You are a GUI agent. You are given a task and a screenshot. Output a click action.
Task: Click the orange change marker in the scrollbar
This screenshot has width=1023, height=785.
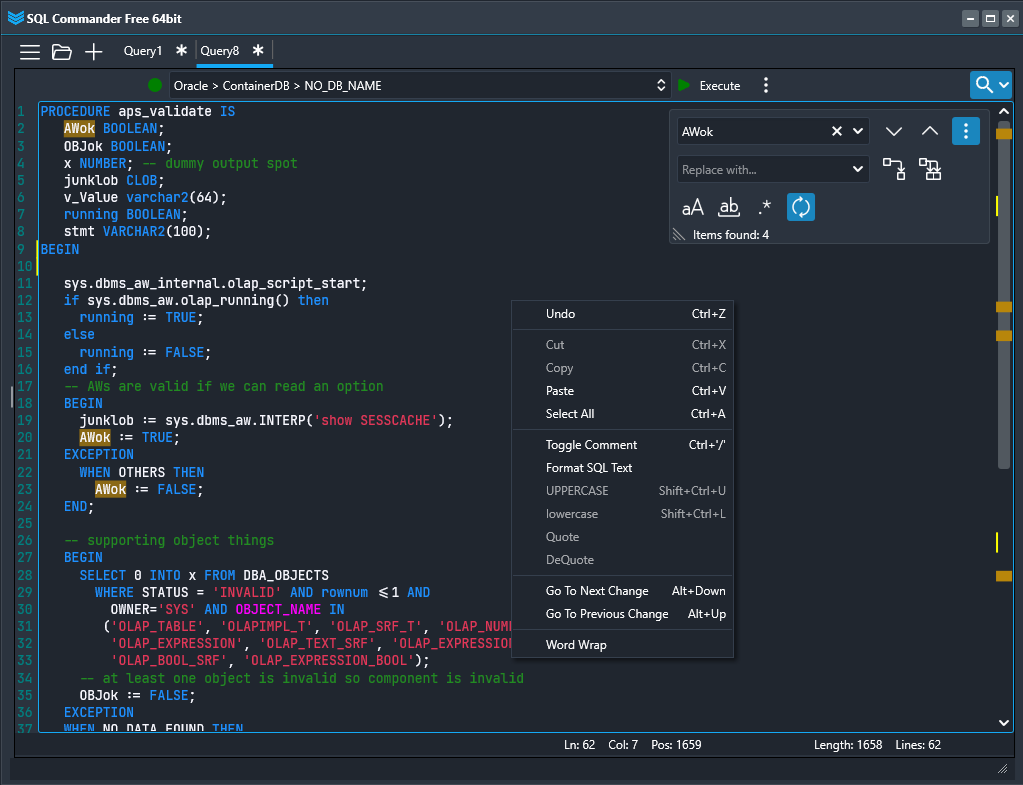[1003, 306]
